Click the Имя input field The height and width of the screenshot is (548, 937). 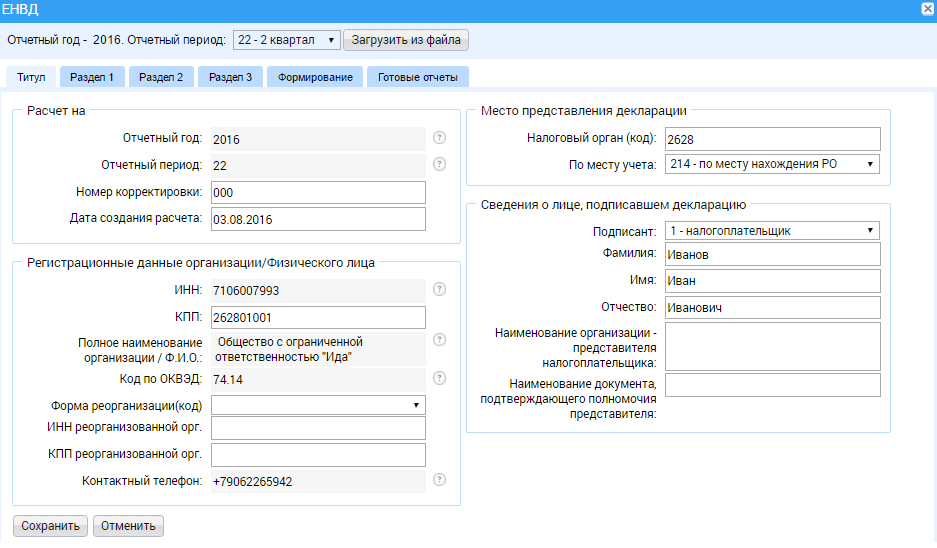click(x=773, y=281)
